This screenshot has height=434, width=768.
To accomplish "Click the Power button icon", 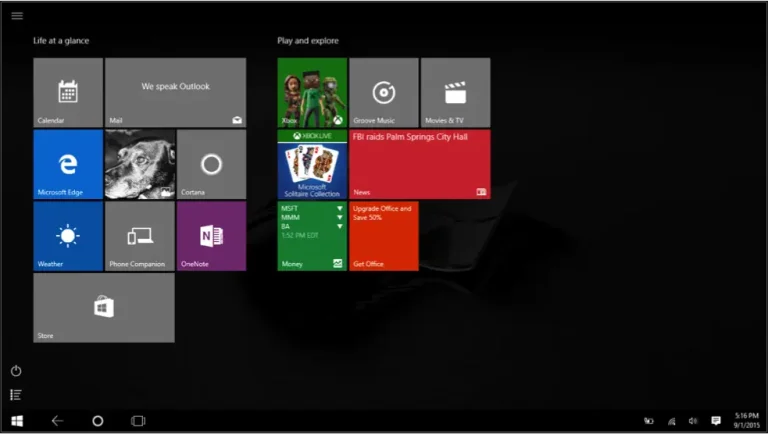I will pos(16,371).
